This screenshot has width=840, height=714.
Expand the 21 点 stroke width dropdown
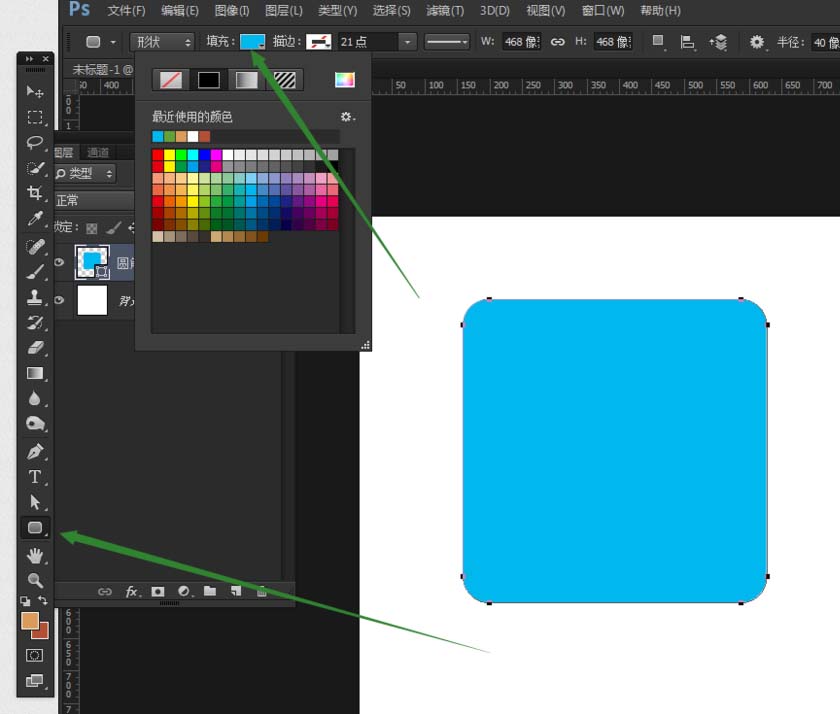[407, 42]
